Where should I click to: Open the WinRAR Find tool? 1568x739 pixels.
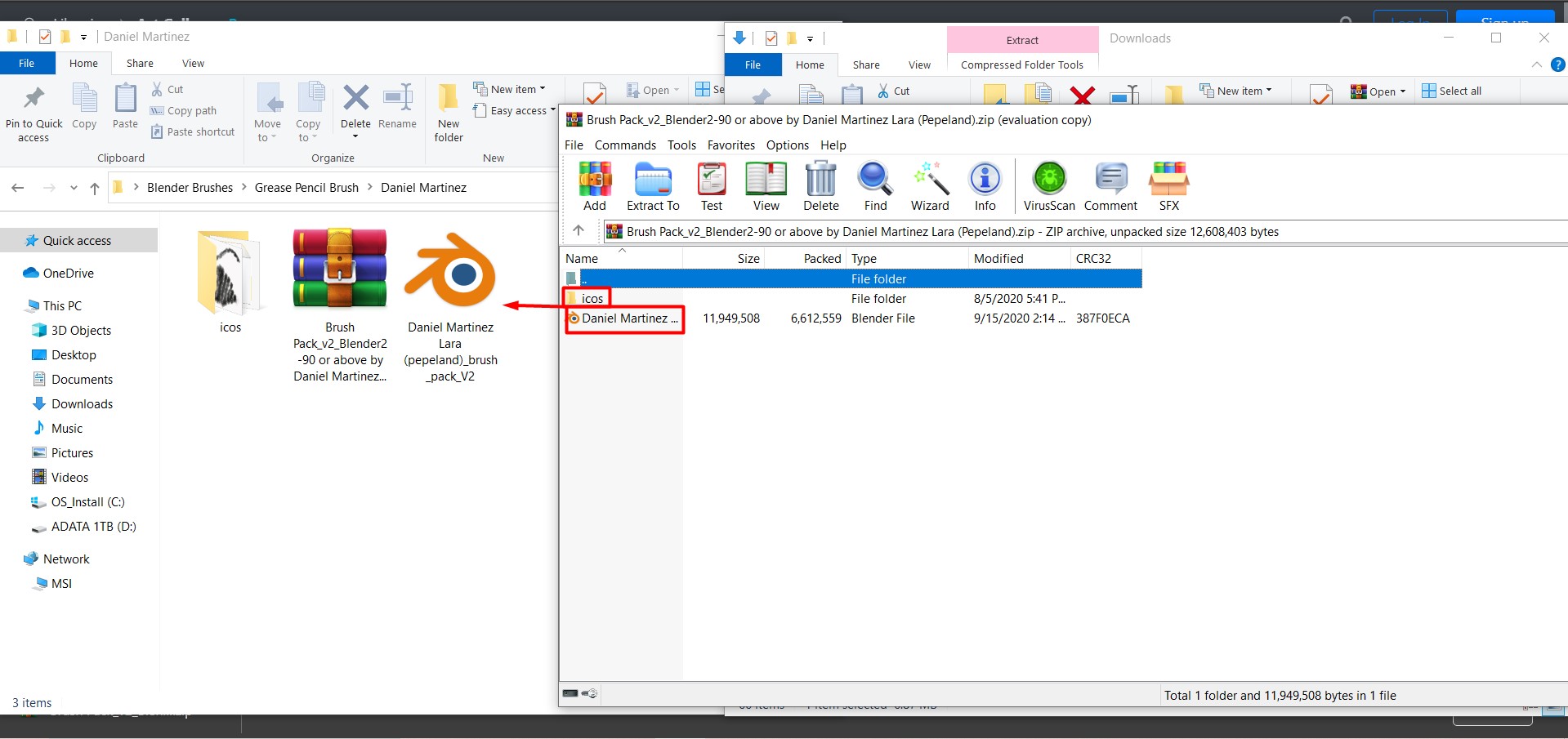pos(875,186)
